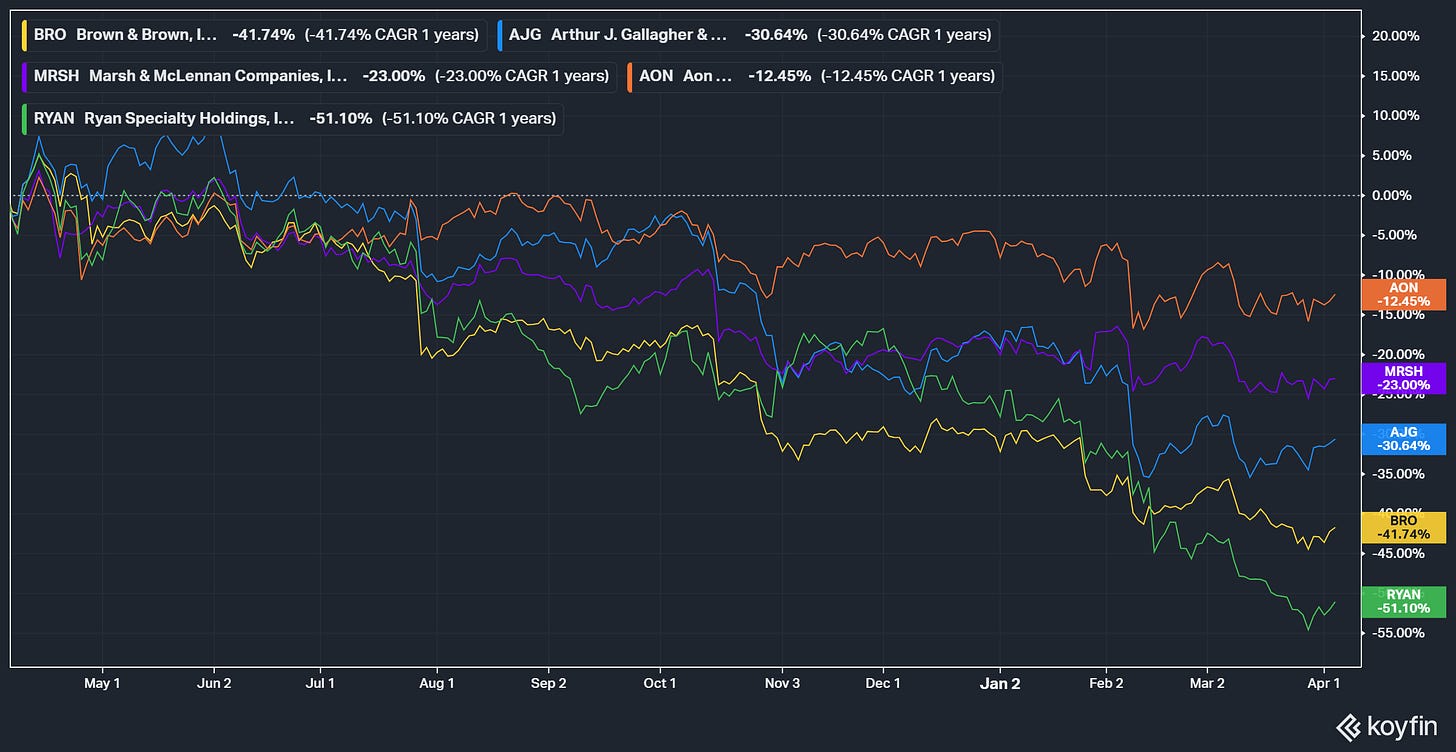
Task: Click the 'Feb 2' date on time axis
Action: (x=1106, y=684)
